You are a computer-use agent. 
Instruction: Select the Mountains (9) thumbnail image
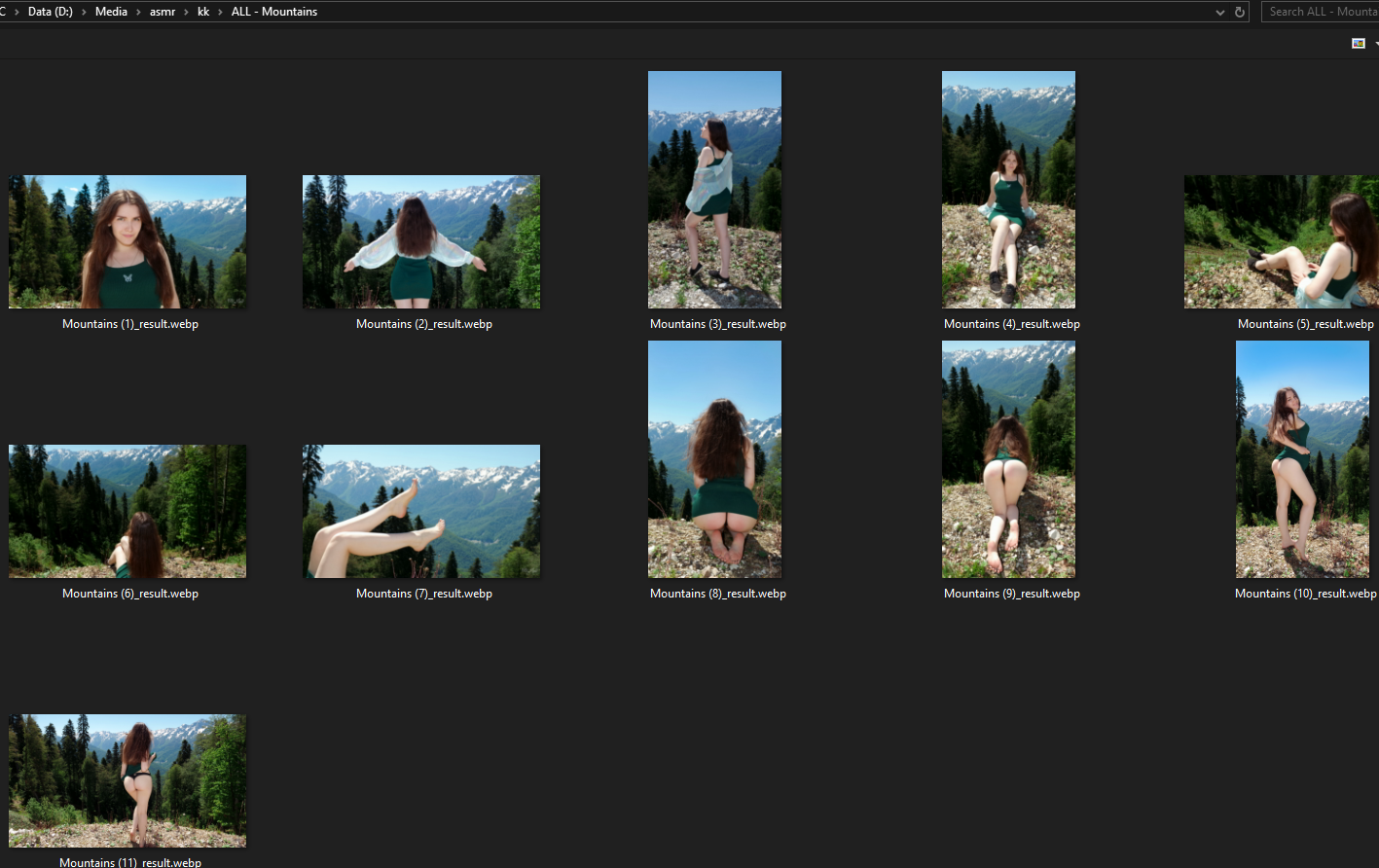pos(1008,459)
